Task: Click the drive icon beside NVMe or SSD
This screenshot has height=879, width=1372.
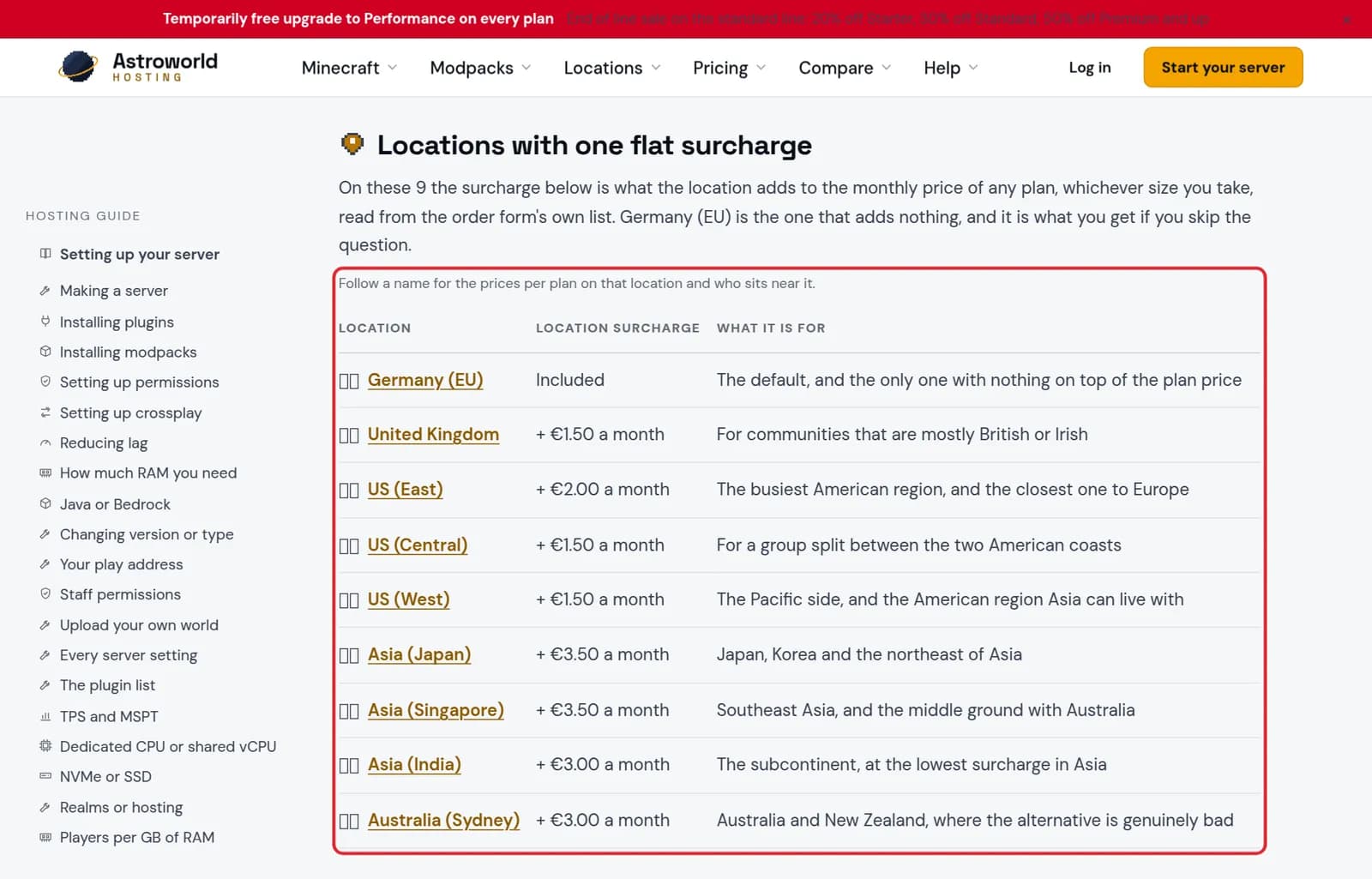Action: click(45, 776)
